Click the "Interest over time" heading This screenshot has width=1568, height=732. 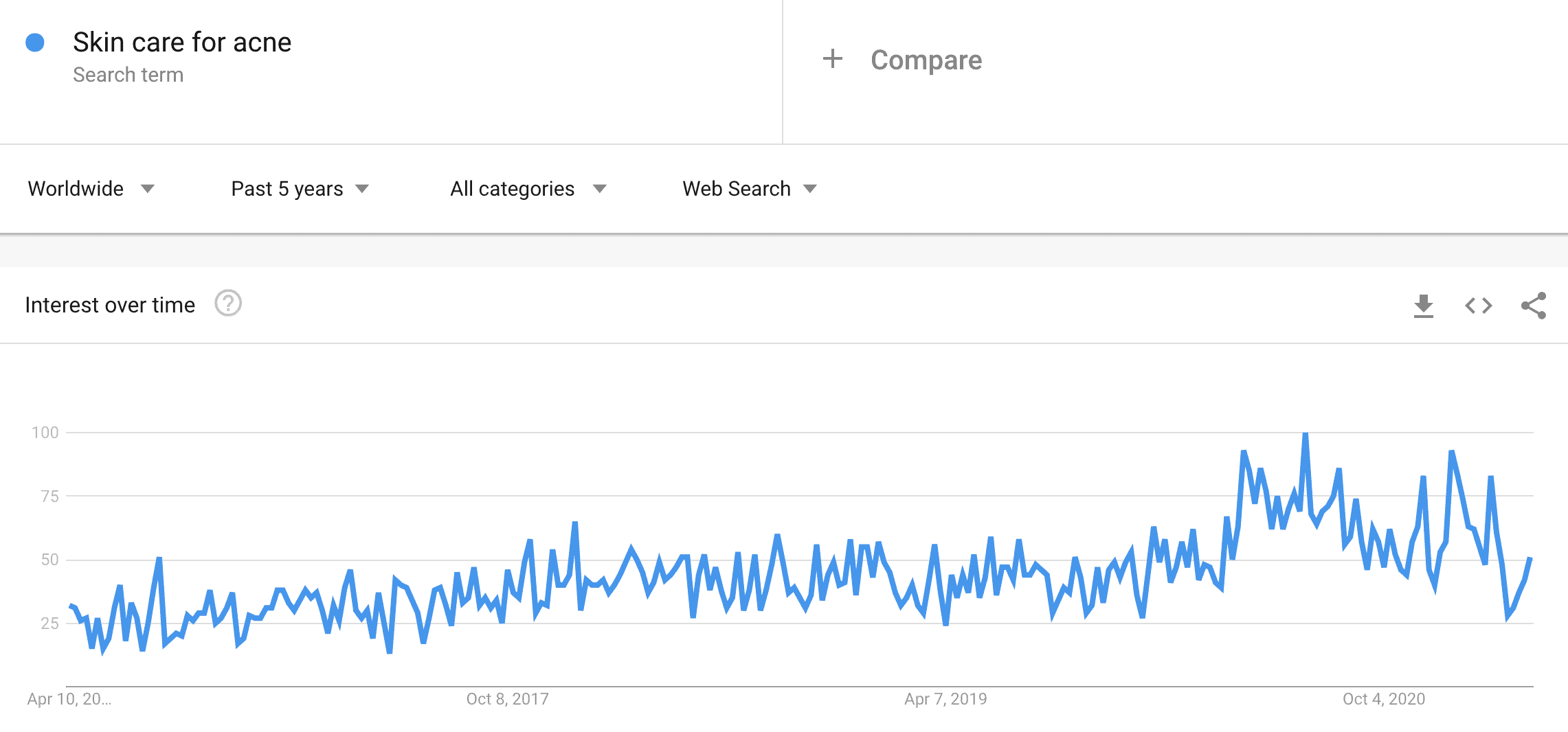click(x=110, y=305)
